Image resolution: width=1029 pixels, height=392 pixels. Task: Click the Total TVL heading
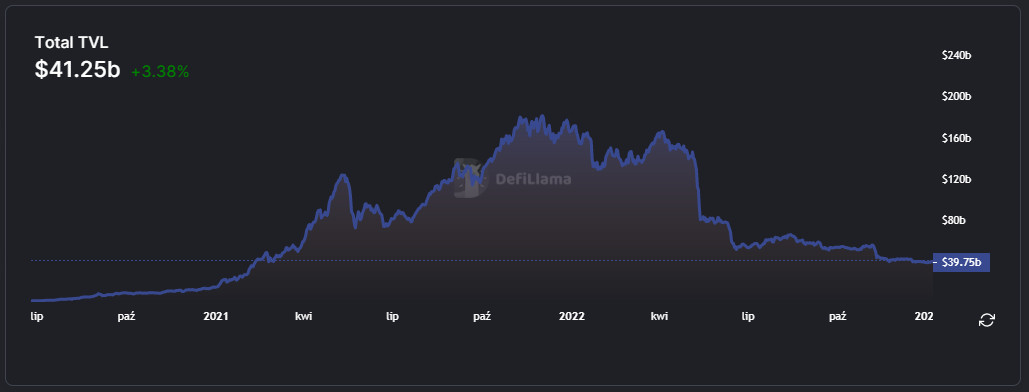[x=72, y=43]
